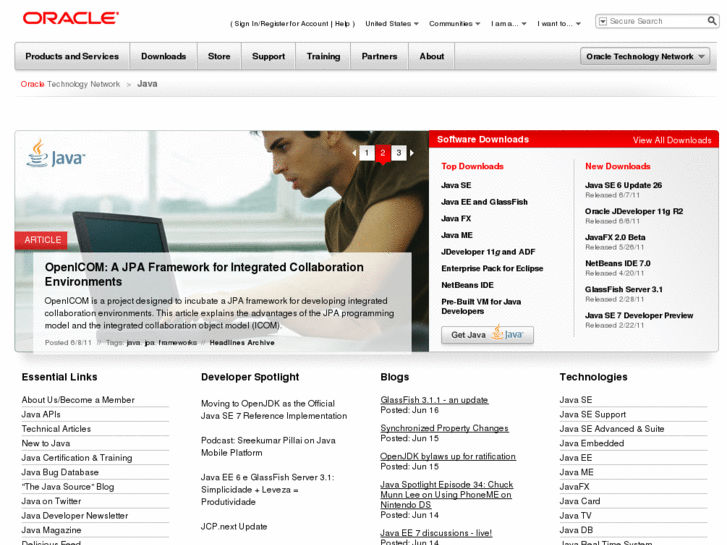Open Java Bug Database link
Viewport: 727px width, 545px height.
(x=60, y=472)
